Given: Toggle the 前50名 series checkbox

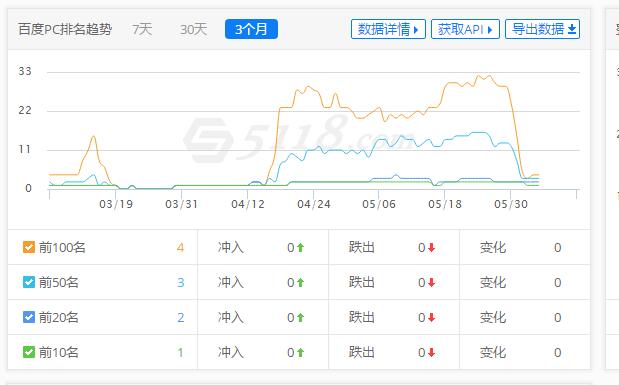Looking at the screenshot, I should click(29, 282).
